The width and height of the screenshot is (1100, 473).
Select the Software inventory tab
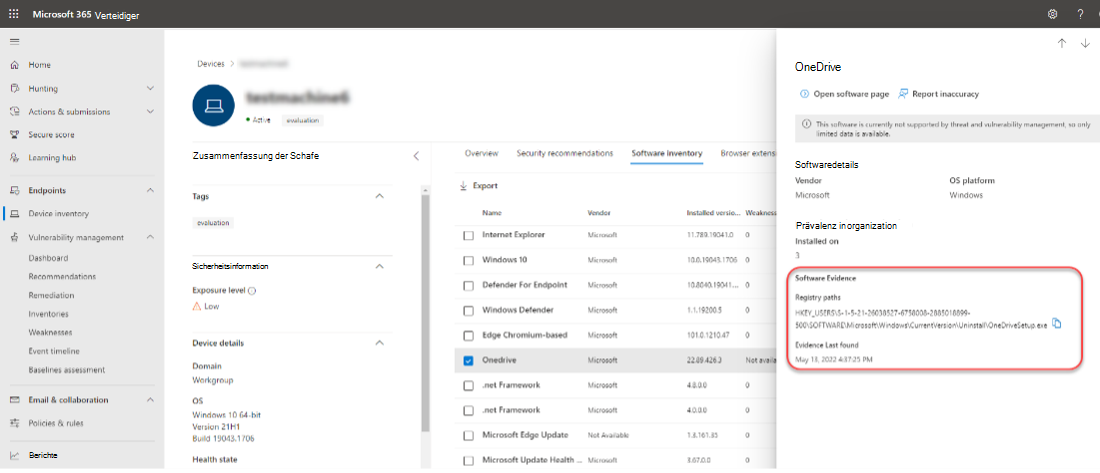pos(666,153)
